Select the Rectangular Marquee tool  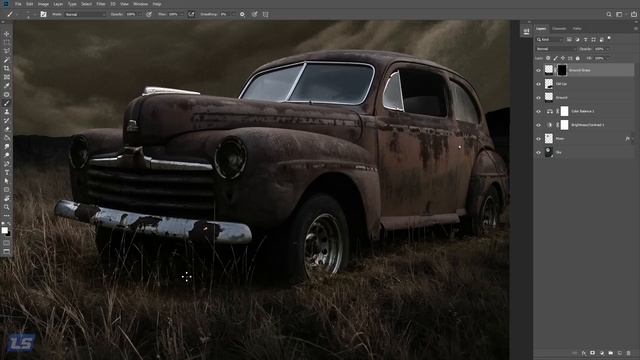(x=7, y=42)
